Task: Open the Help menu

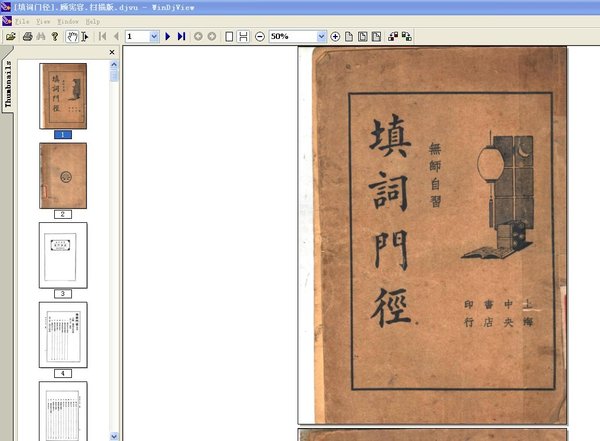Action: tap(93, 21)
